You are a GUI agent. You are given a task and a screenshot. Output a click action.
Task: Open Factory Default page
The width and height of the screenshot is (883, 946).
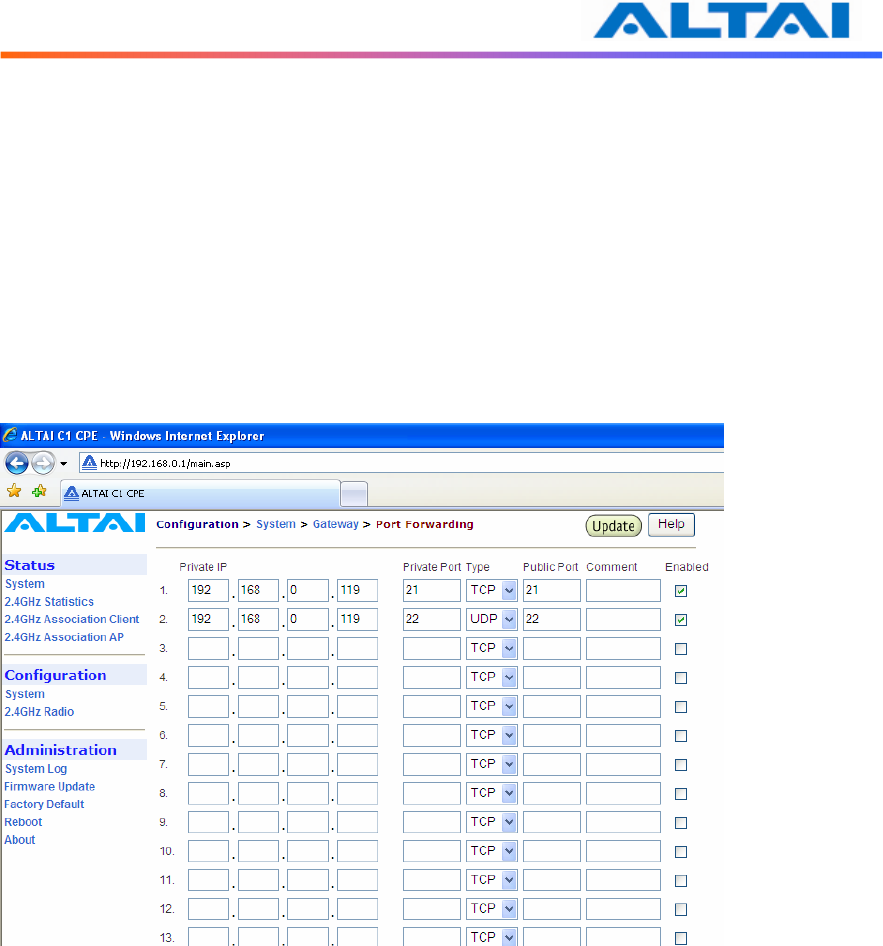(44, 804)
